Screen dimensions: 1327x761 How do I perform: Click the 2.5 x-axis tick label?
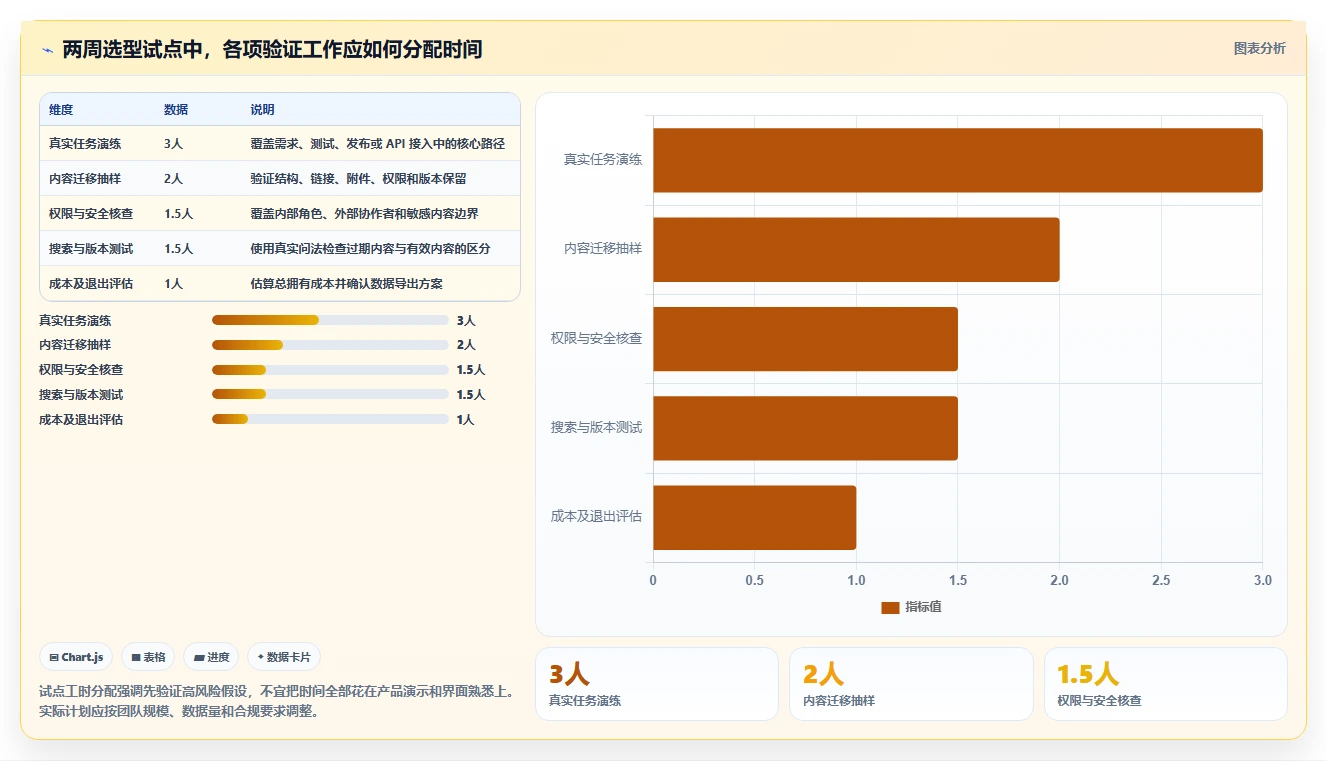coord(1161,580)
